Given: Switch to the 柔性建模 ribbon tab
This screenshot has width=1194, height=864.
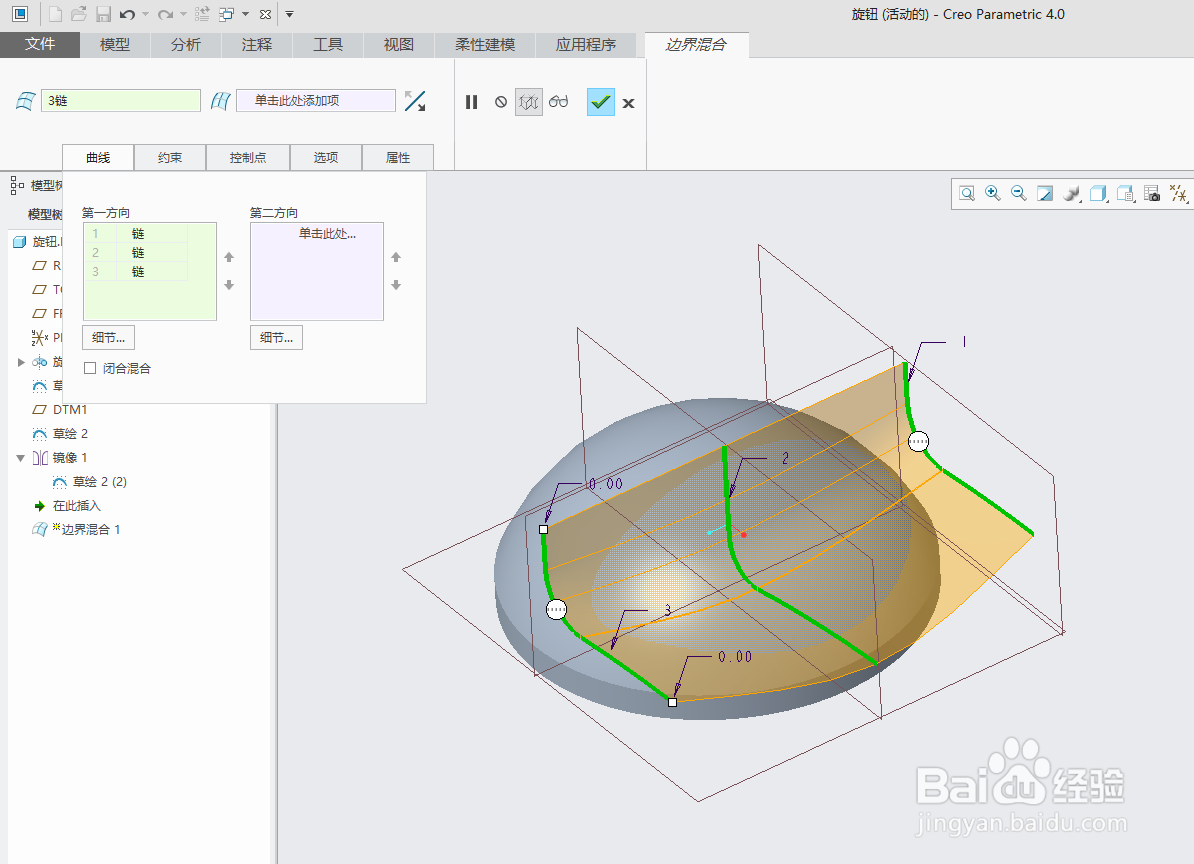Looking at the screenshot, I should [485, 44].
